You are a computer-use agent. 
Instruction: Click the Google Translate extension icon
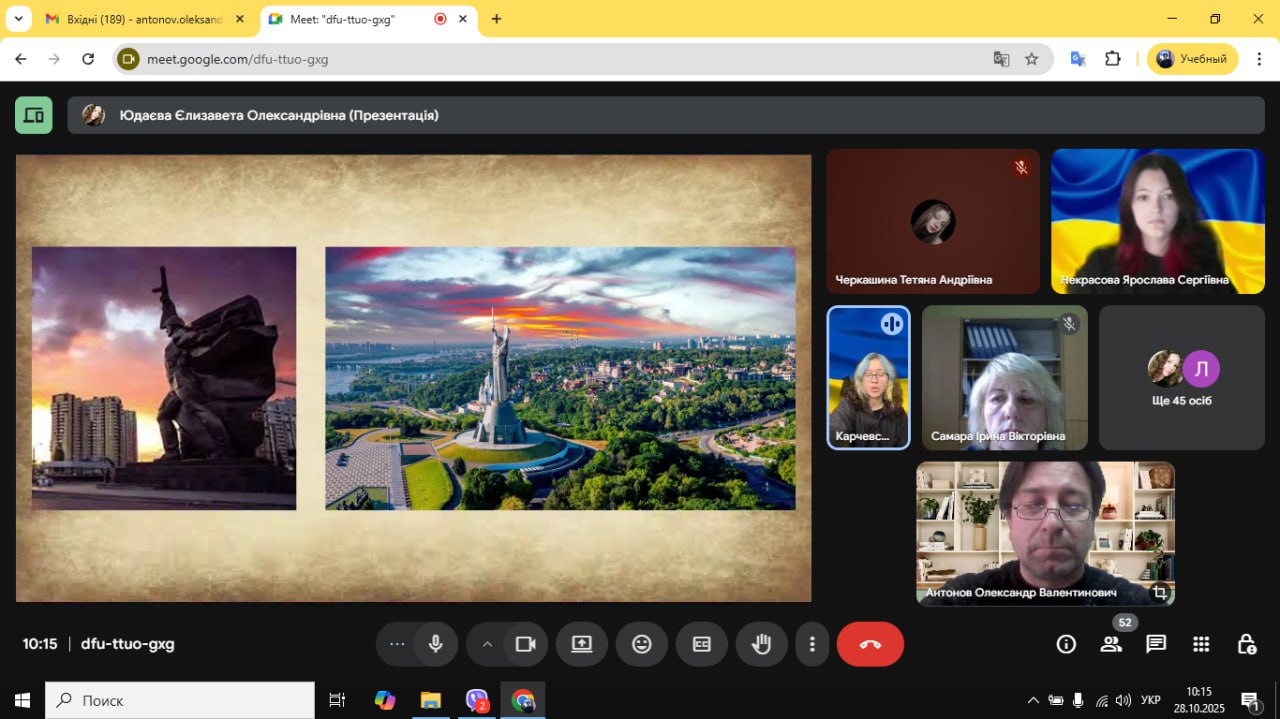[1078, 59]
